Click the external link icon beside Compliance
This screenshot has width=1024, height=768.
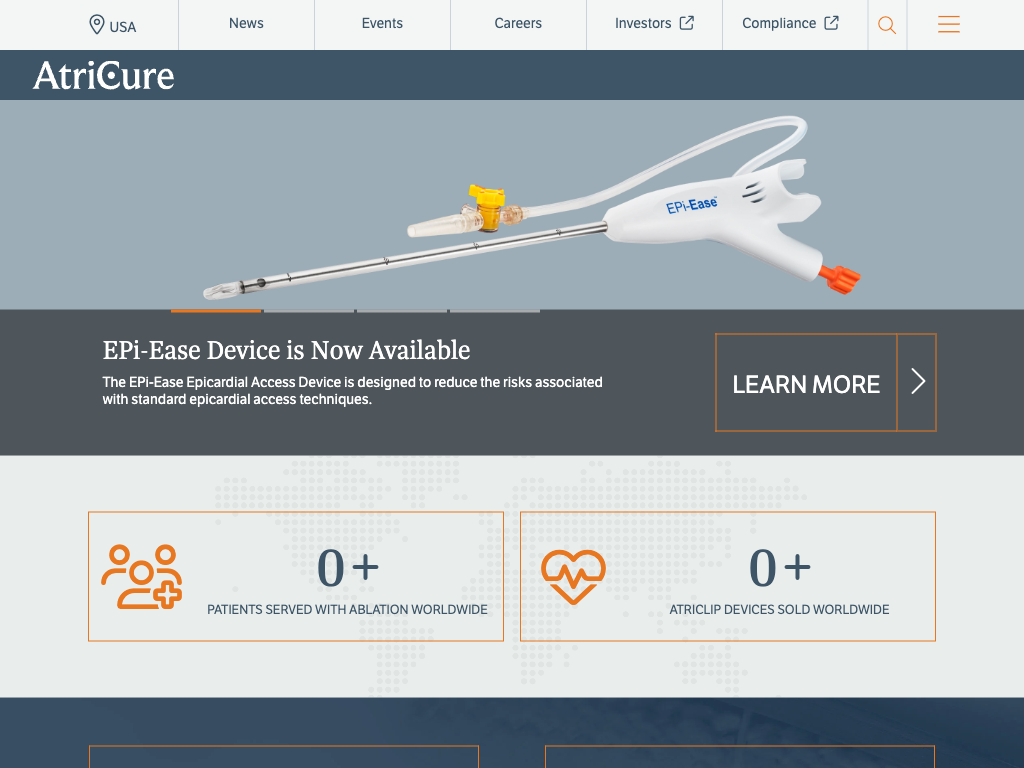click(x=831, y=23)
